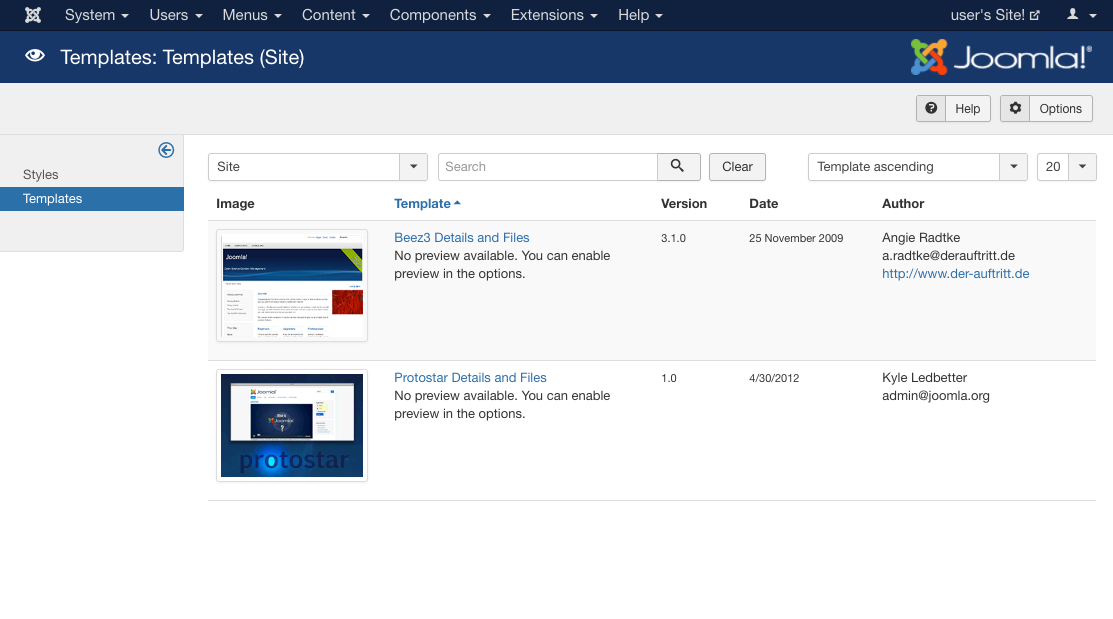Click Templates: Templates (Site) page title
This screenshot has width=1113, height=619.
coord(182,57)
